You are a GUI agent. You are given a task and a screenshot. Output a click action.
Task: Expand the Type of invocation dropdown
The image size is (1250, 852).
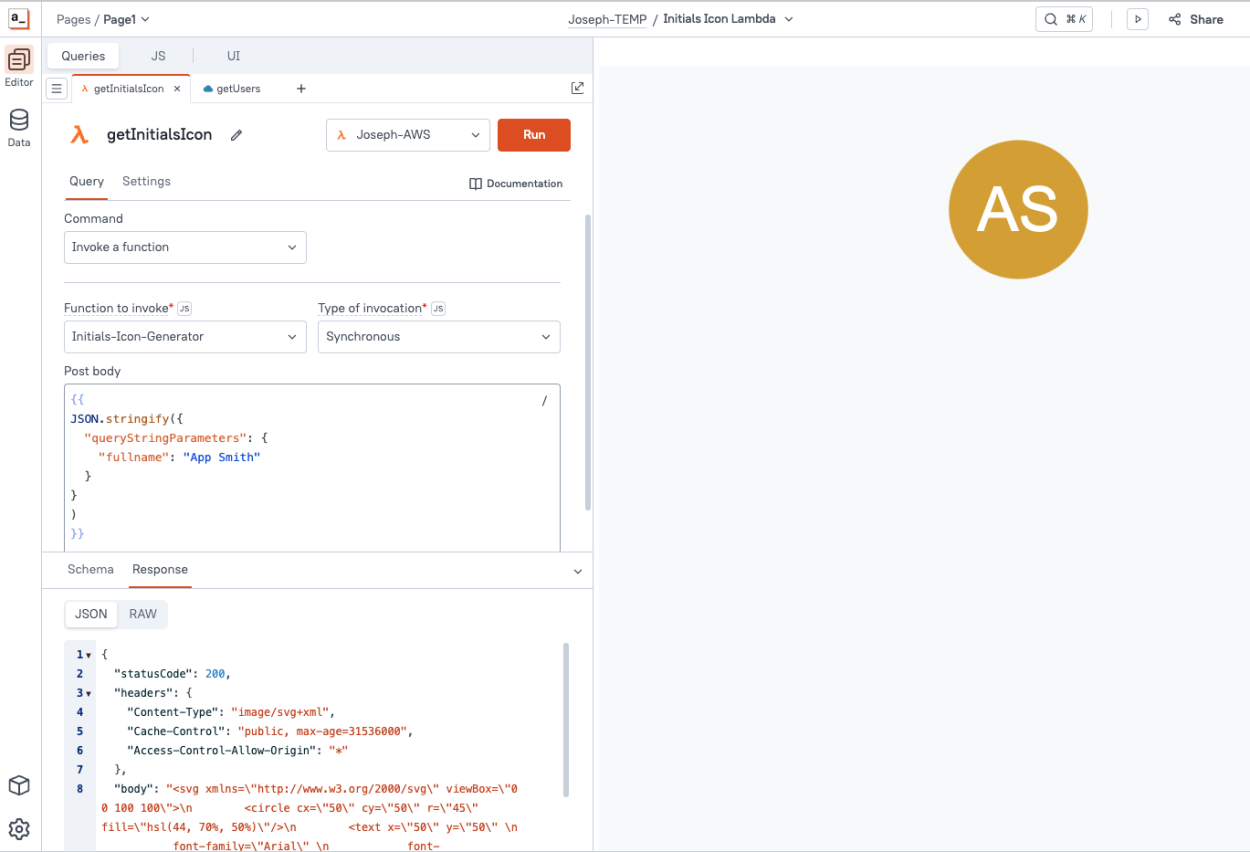tap(439, 337)
